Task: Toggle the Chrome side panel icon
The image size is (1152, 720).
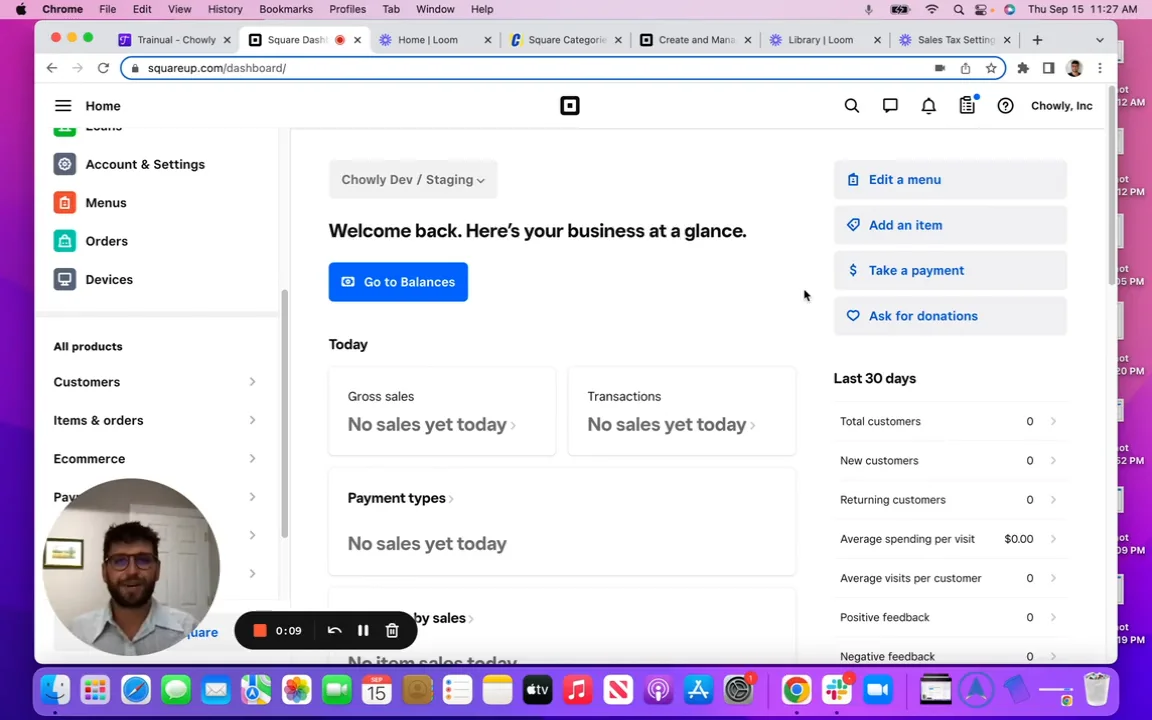Action: pyautogui.click(x=1048, y=68)
